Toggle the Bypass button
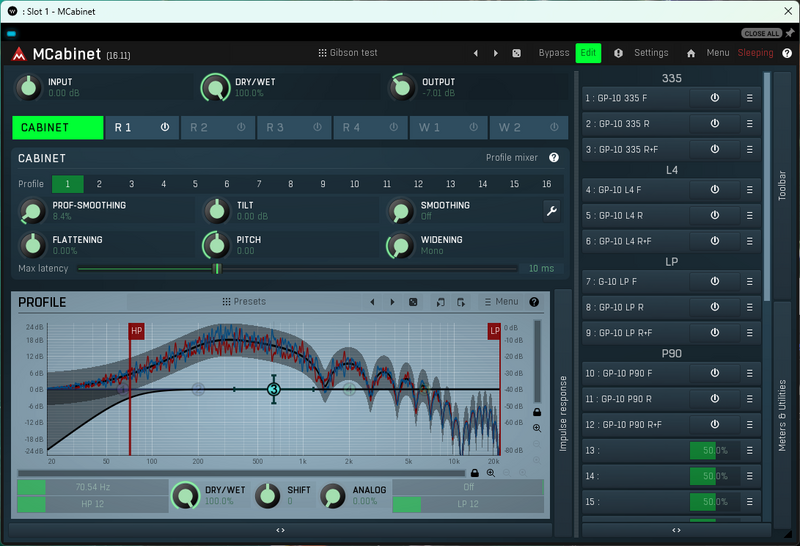 (554, 53)
